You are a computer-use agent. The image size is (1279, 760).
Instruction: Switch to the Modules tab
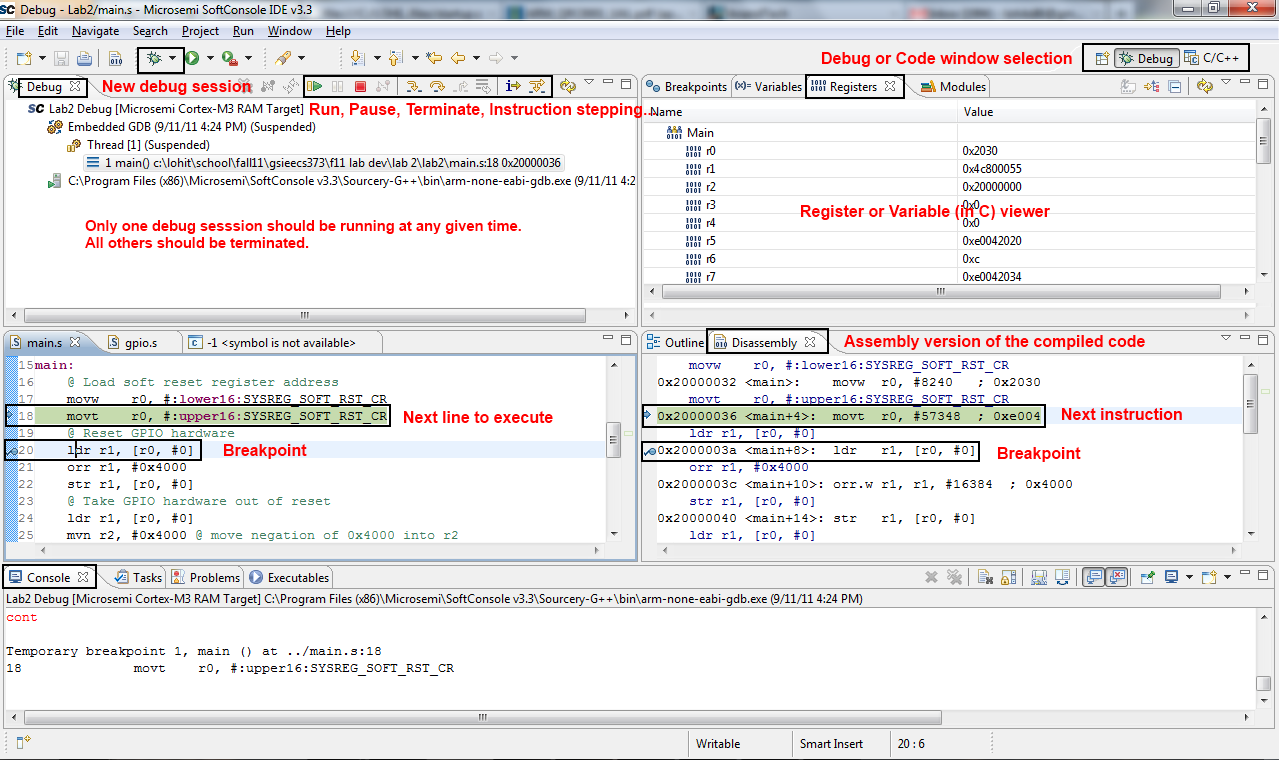[954, 87]
